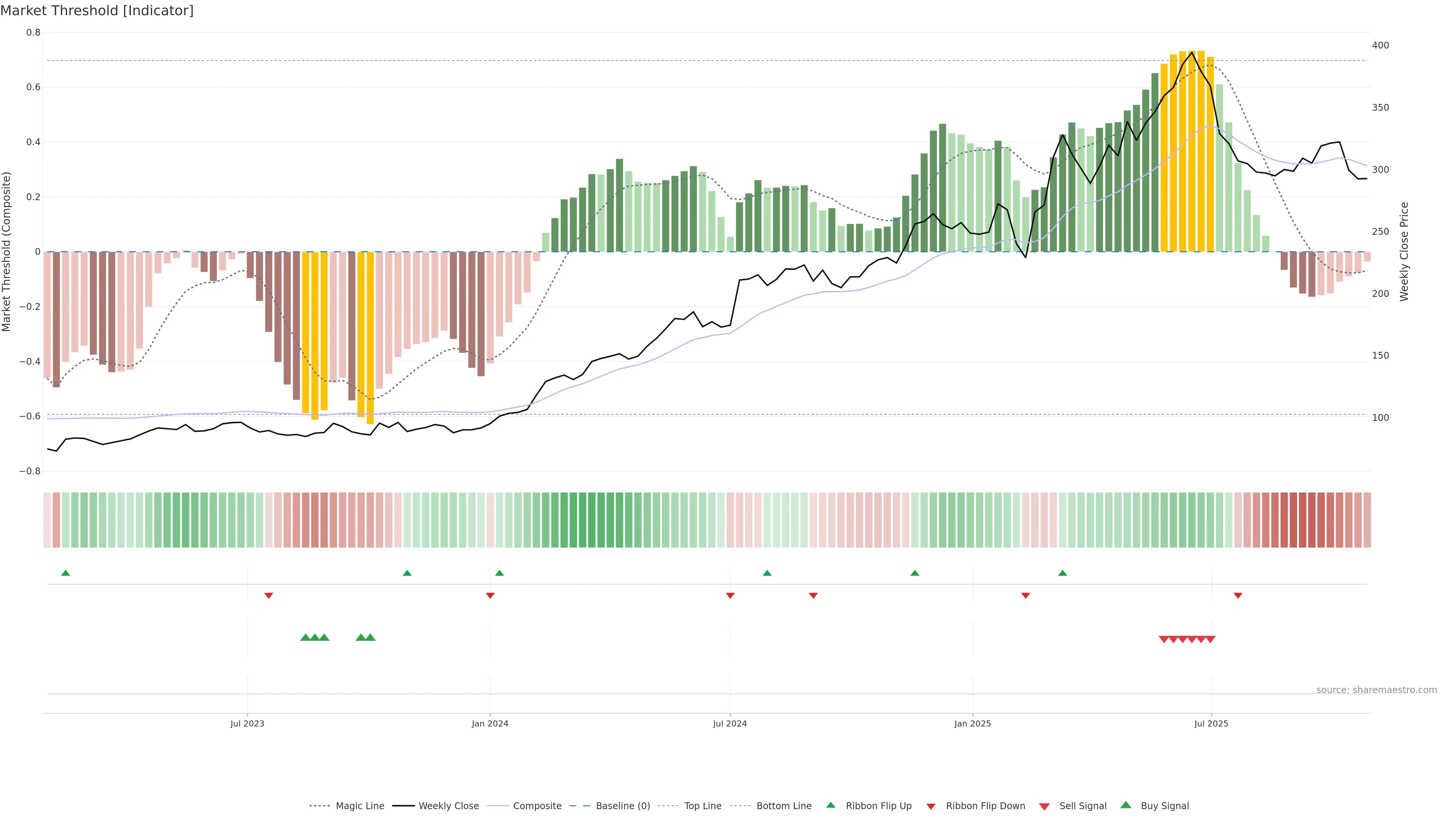1456x819 pixels.
Task: Click the Market Threshold [Indicator] title
Action: coord(97,11)
